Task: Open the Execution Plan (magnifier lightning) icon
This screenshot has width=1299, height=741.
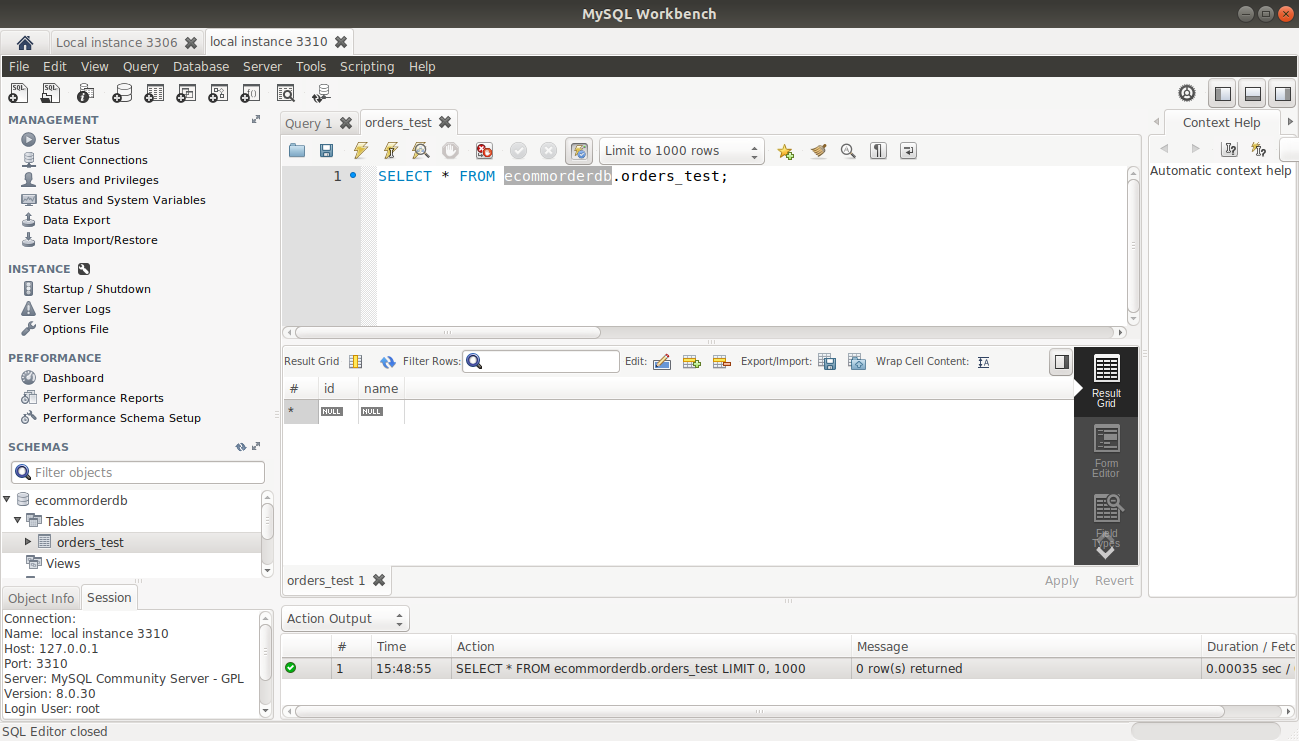Action: (420, 151)
